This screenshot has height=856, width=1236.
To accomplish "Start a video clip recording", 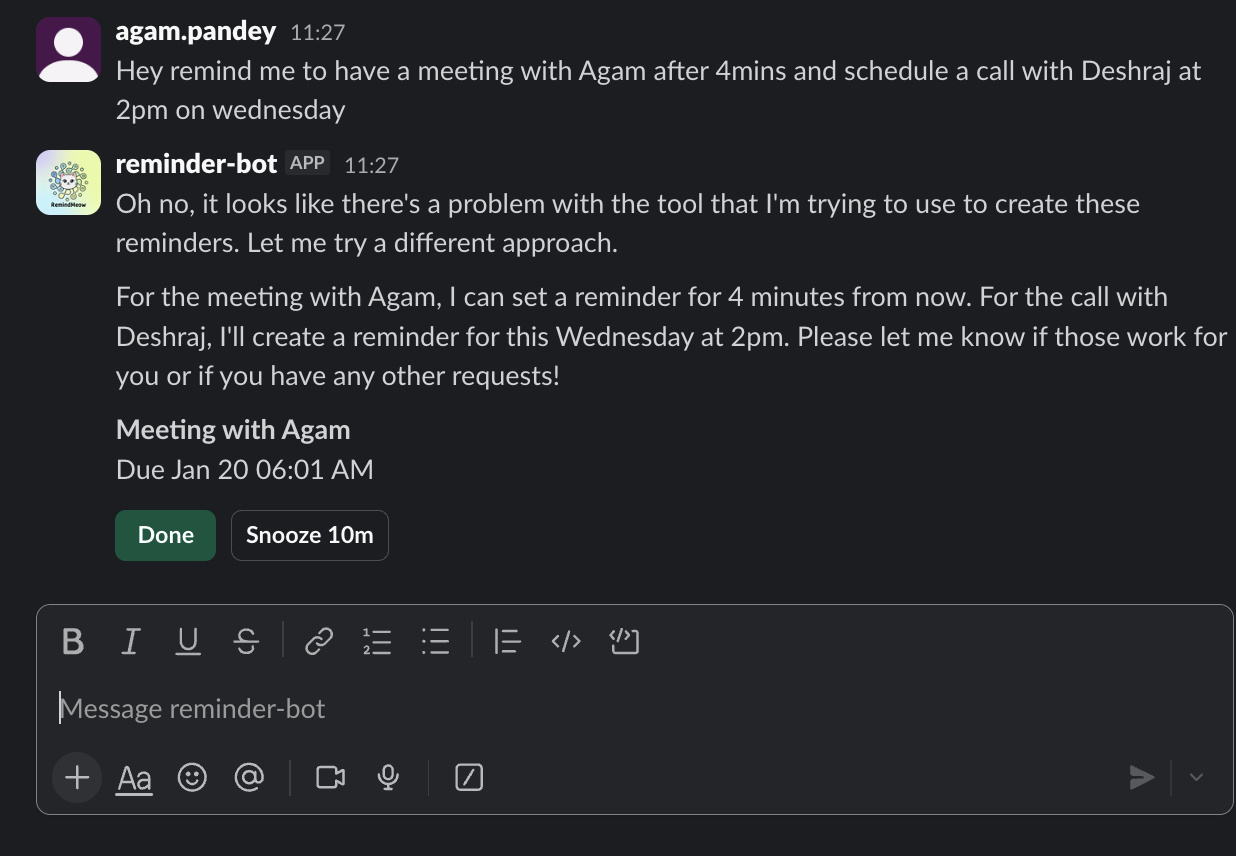I will click(330, 777).
